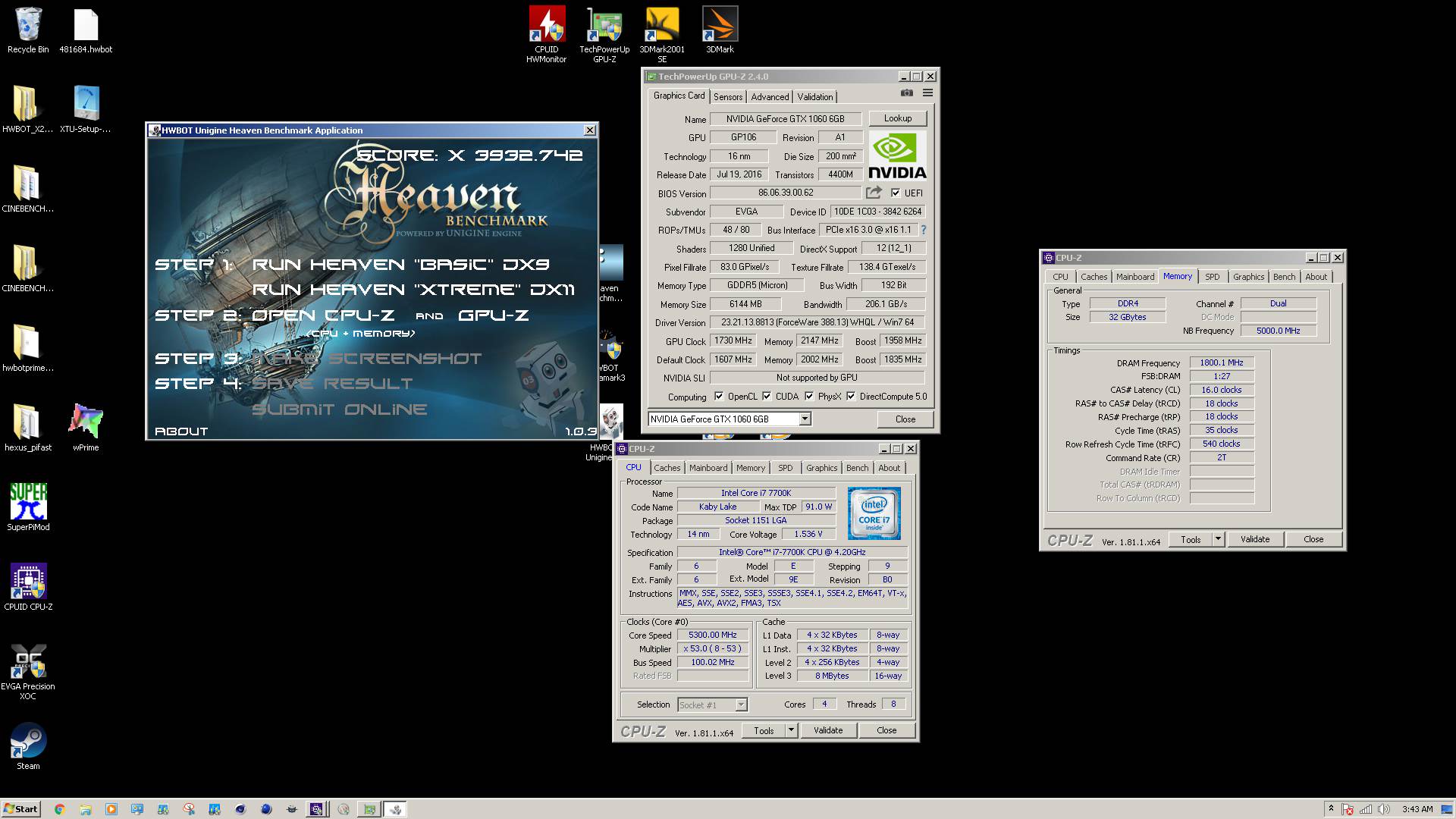The image size is (1456, 819).
Task: Launch EVGA Precision XOC shortcut
Action: (x=28, y=672)
